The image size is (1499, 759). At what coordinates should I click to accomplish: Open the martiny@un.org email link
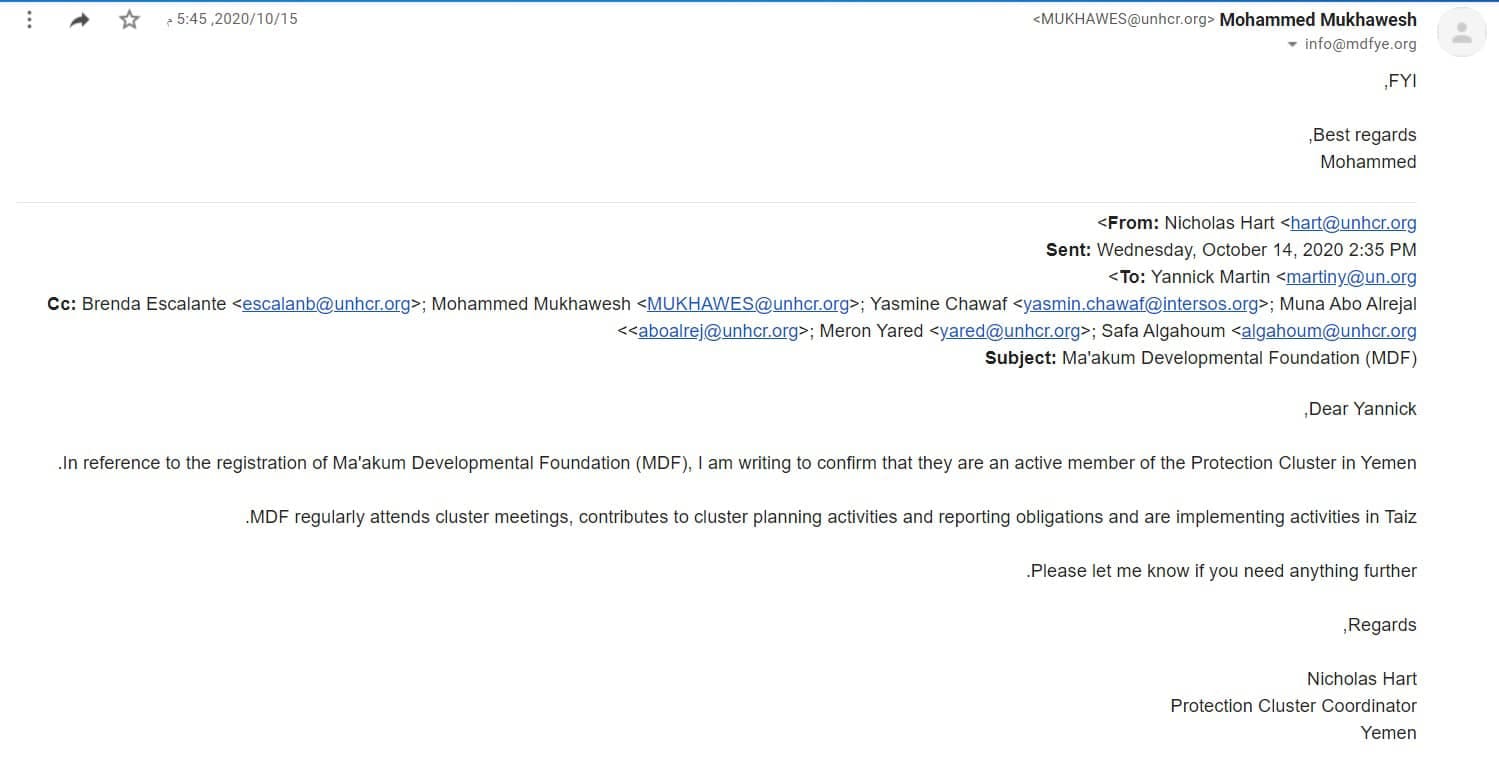(1351, 277)
